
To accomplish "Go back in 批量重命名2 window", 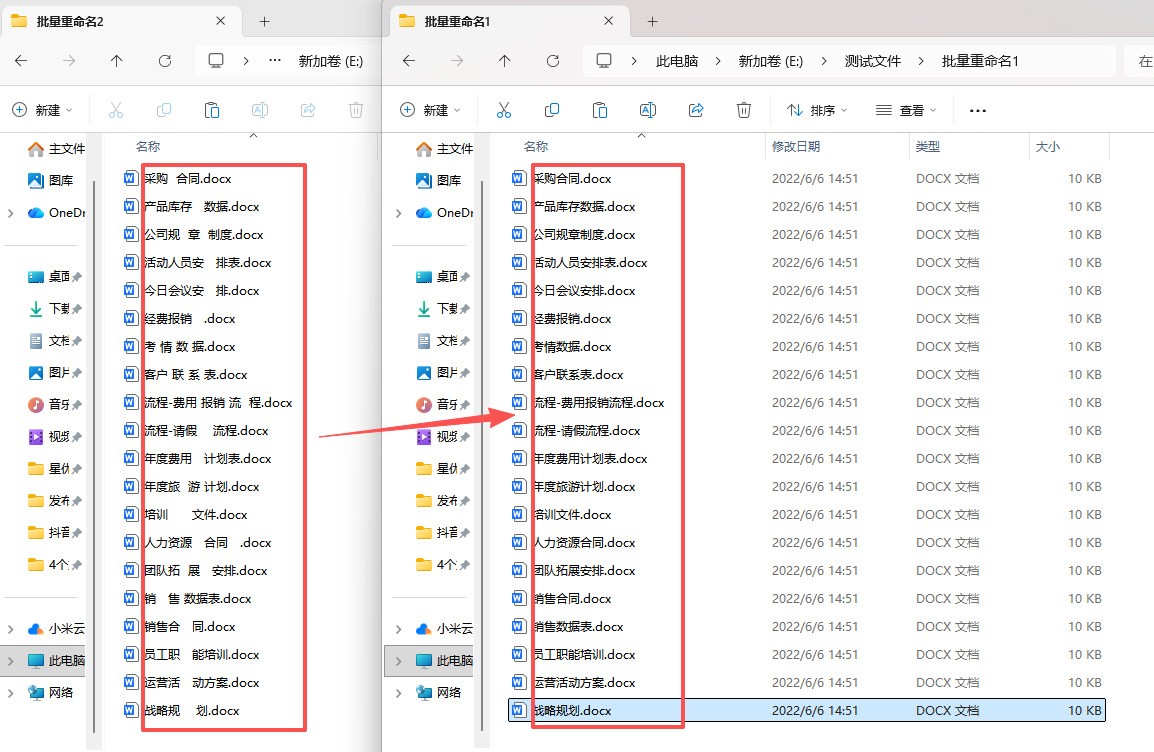I will tap(21, 61).
